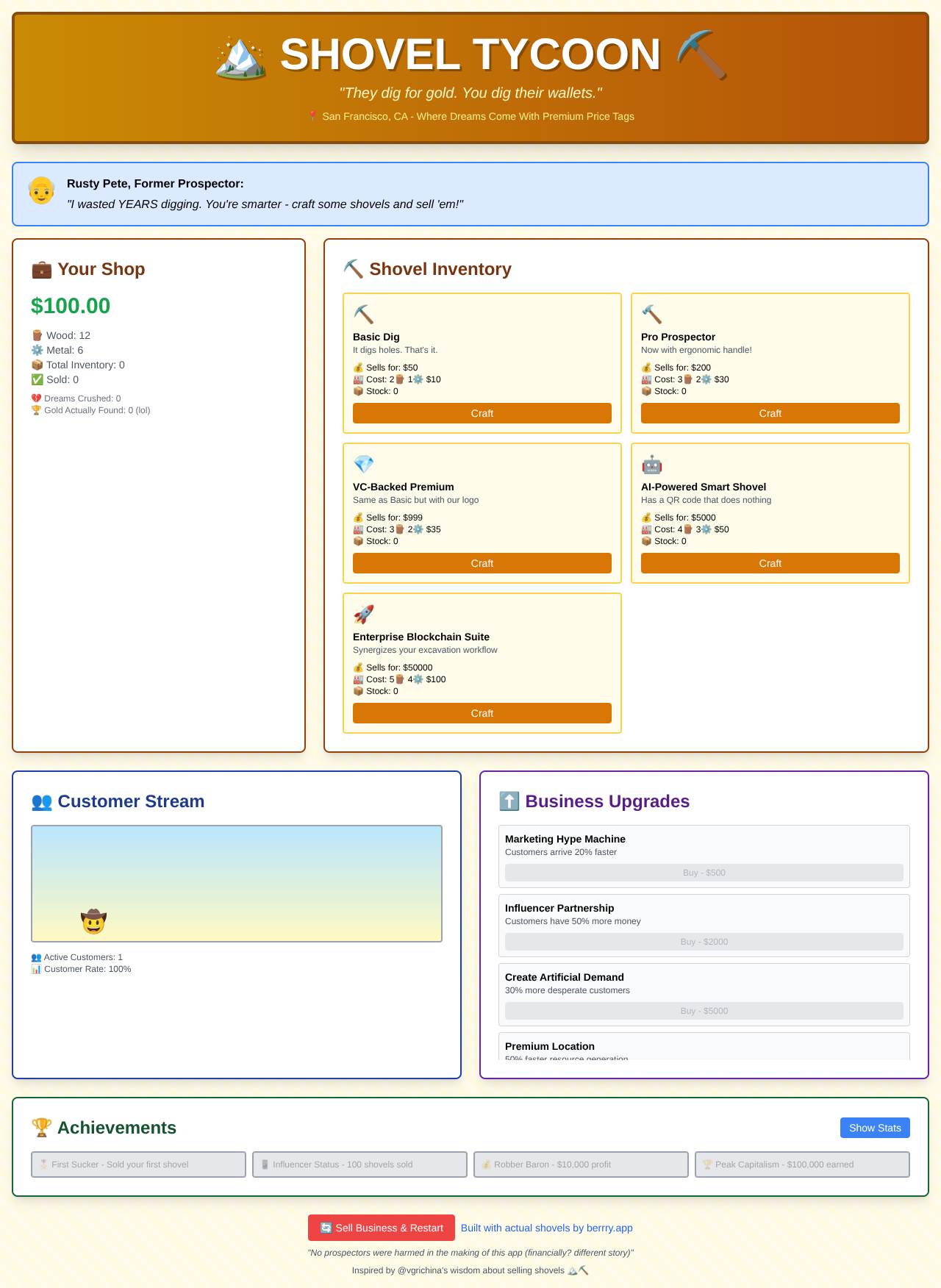Craft the VC-Backed Premium shovel

tap(482, 563)
